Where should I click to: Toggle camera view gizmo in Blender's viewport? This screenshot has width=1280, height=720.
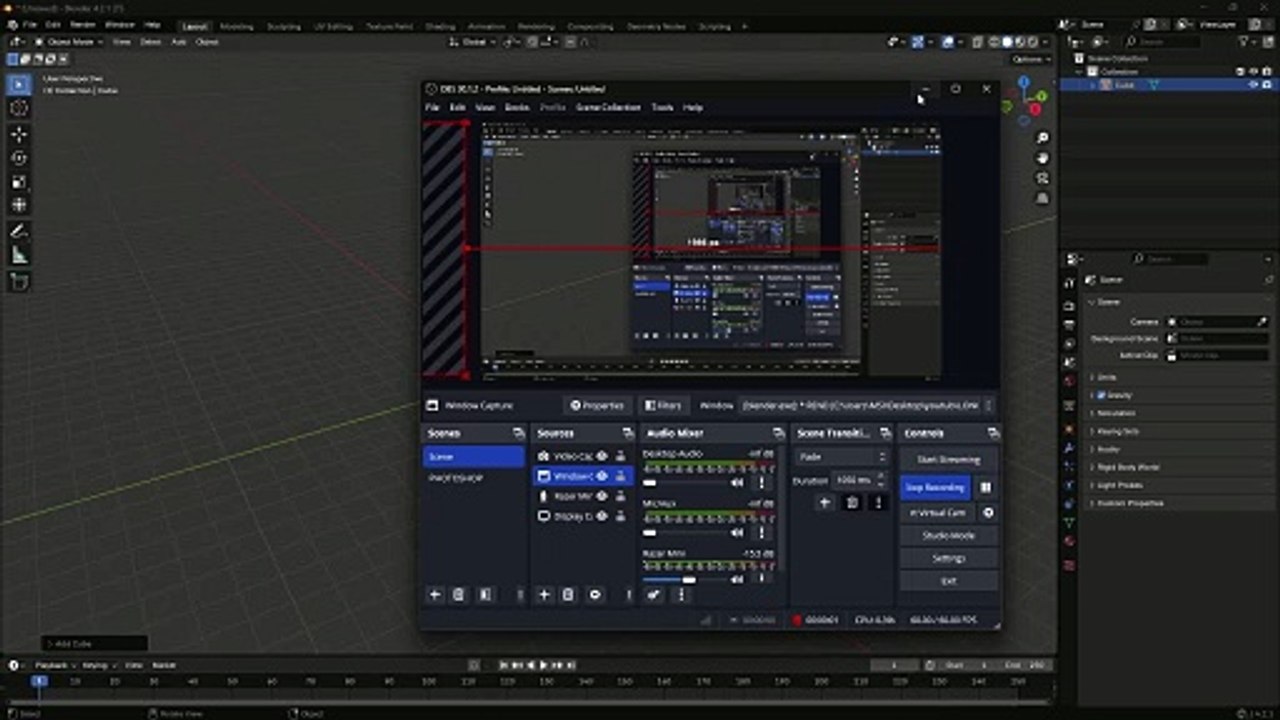(1043, 178)
